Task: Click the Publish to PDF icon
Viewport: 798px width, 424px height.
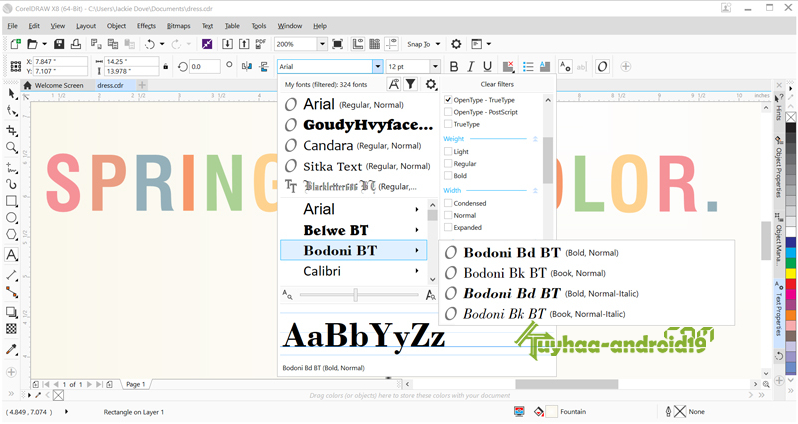Action: 261,44
